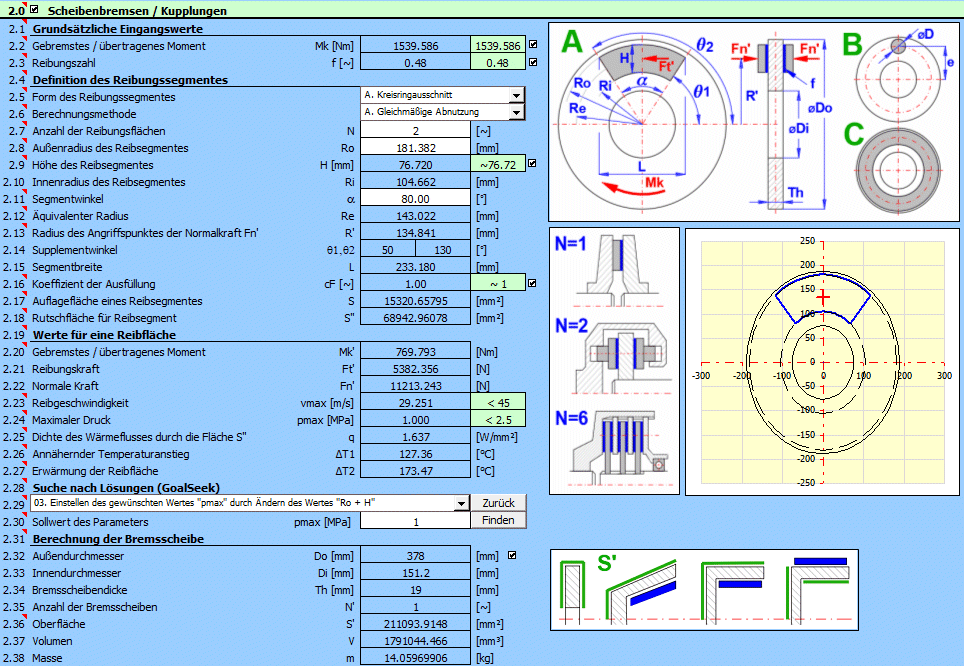This screenshot has height=666, width=964.
Task: Click the green A segment diagram letter
Action: 572,42
